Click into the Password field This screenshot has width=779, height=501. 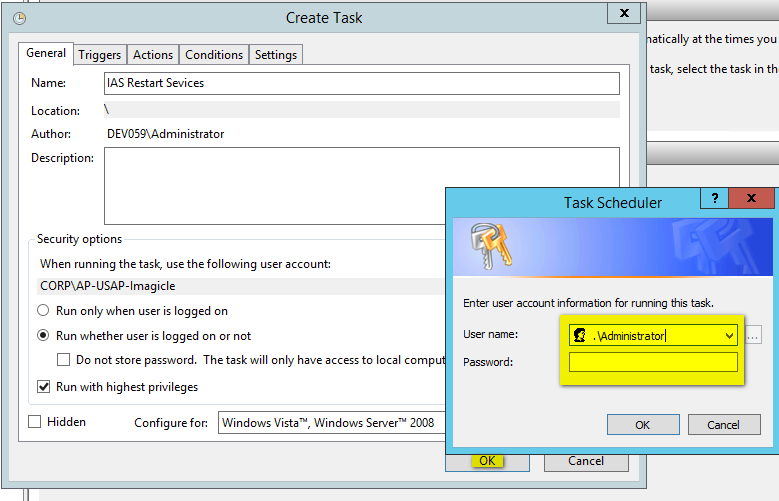tap(653, 362)
